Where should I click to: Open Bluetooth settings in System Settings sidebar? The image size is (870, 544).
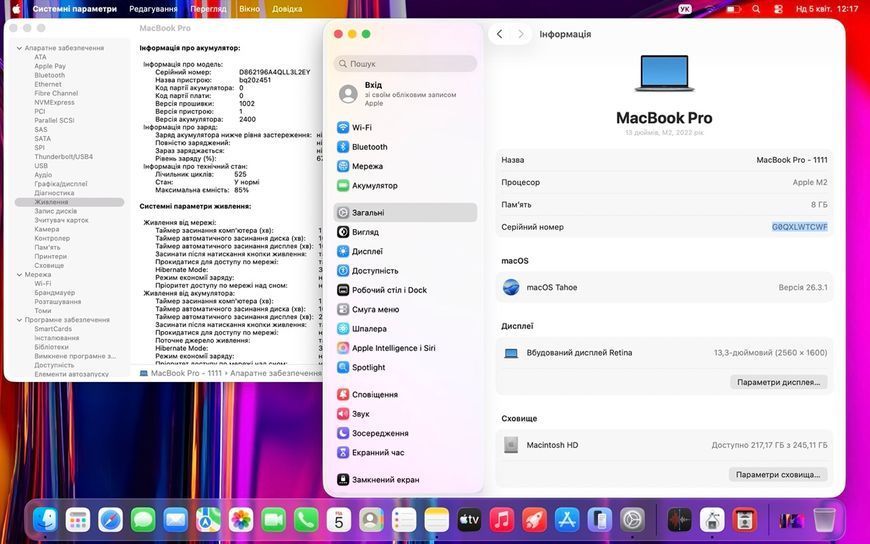[405, 147]
